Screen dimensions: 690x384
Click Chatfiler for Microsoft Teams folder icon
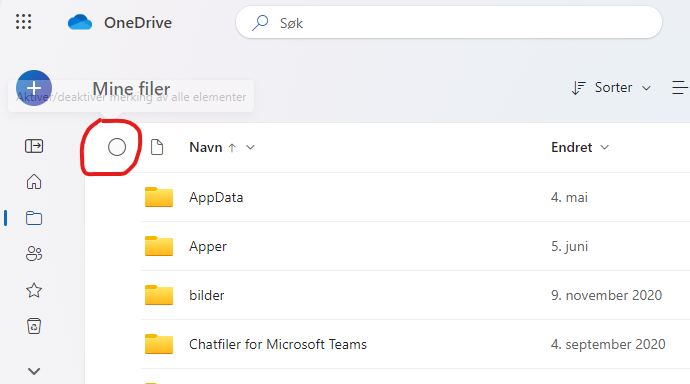(x=159, y=344)
